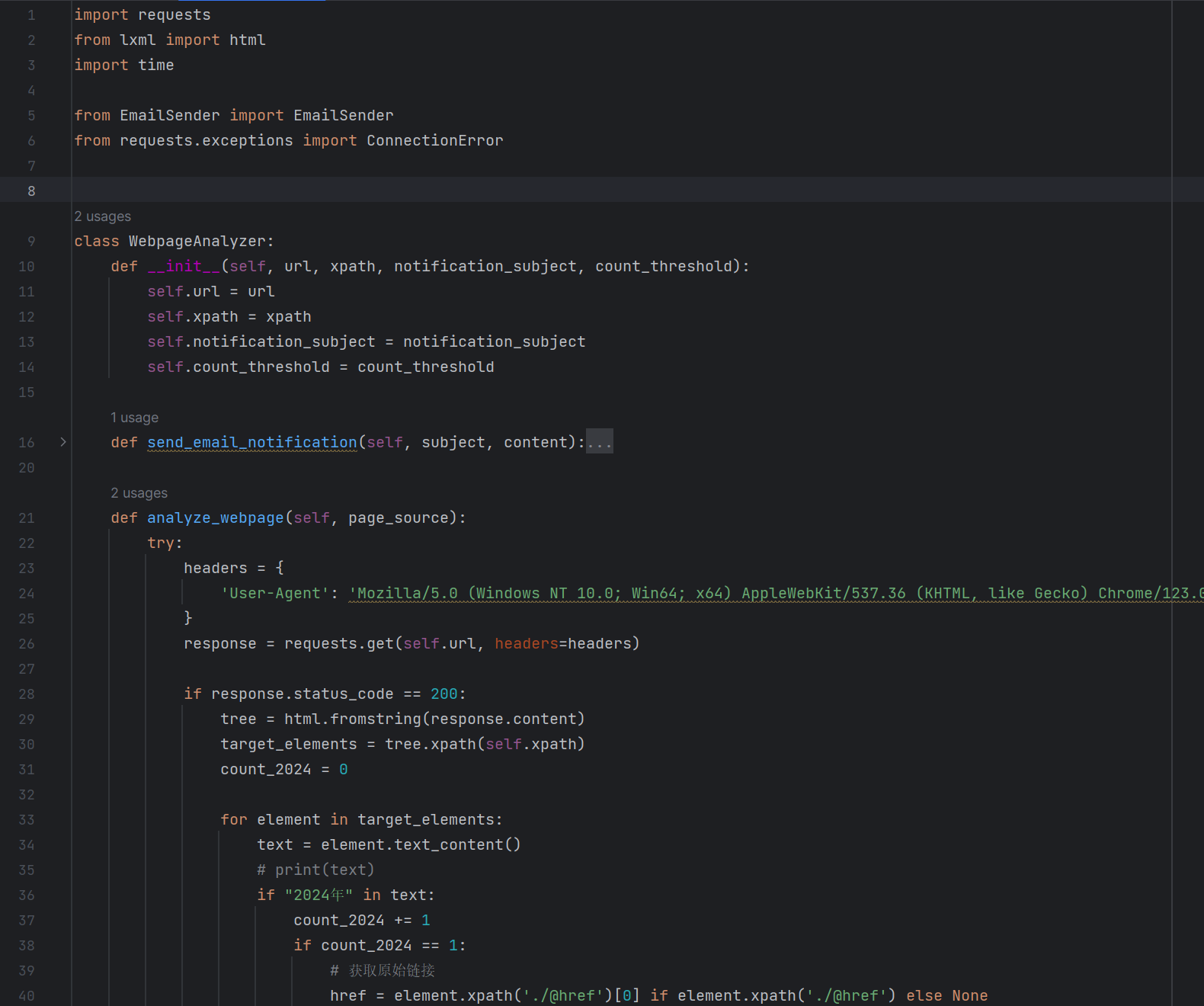Click the Chinese comment on line 39
1204x1006 pixels.
(383, 970)
